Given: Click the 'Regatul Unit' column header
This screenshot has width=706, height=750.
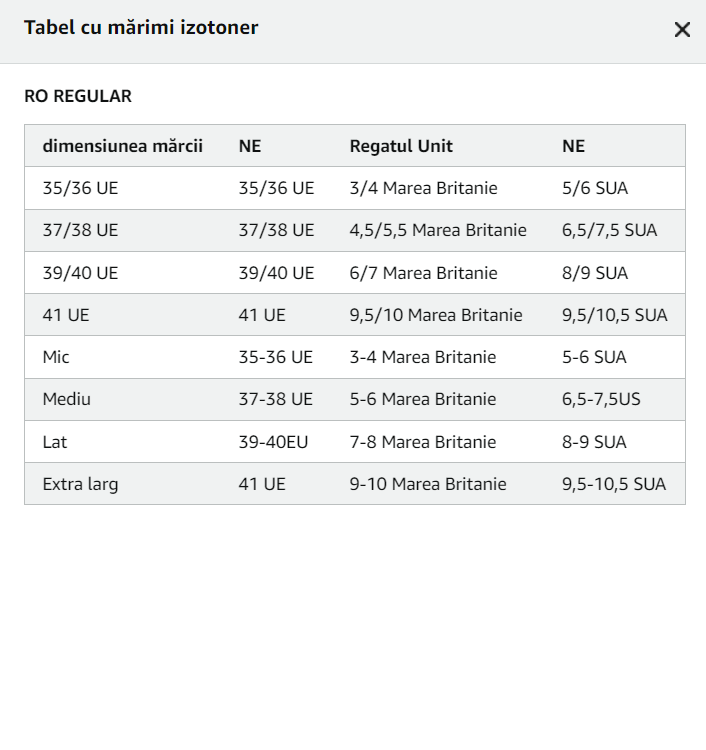Looking at the screenshot, I should click(401, 146).
